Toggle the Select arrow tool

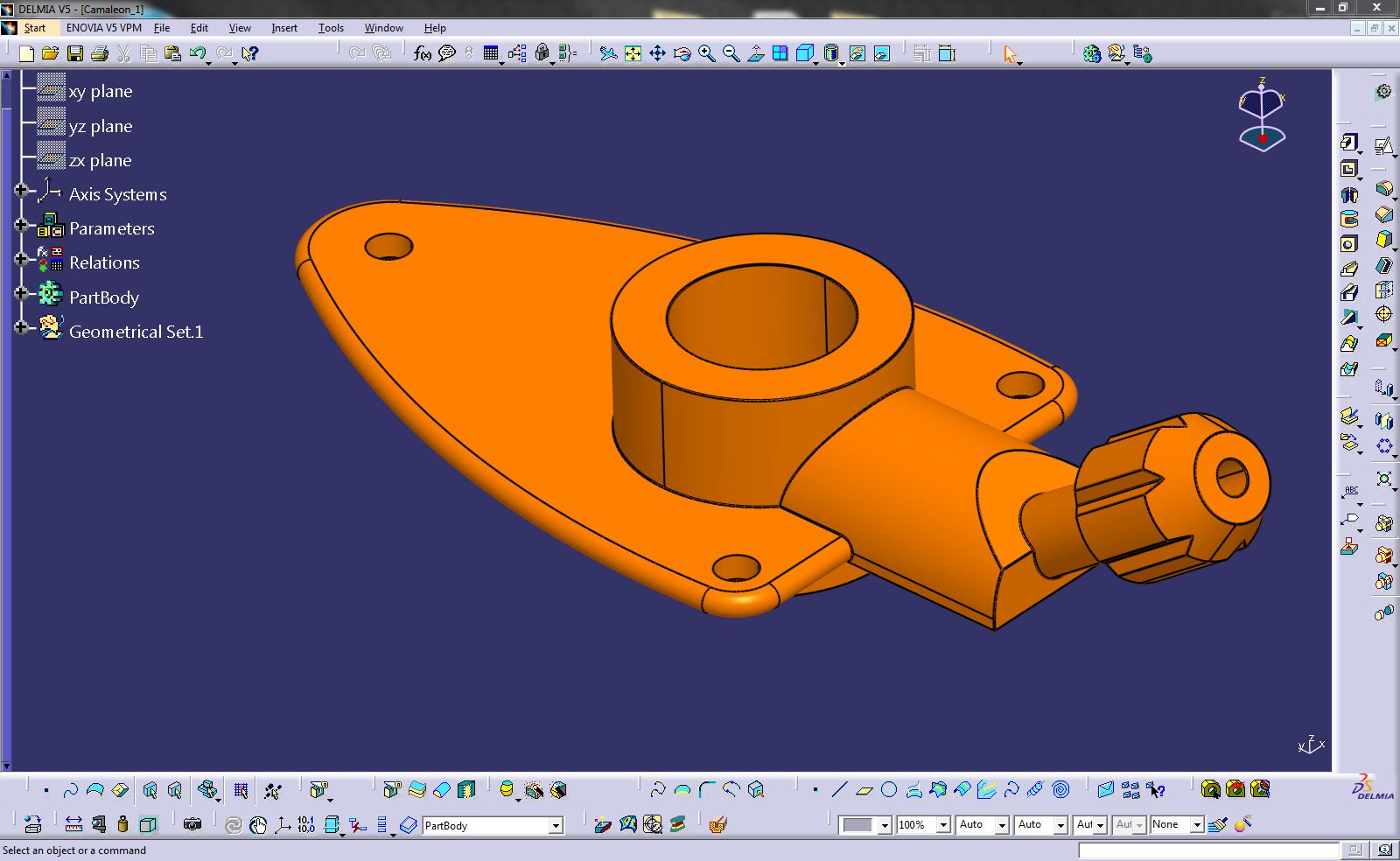coord(1011,53)
